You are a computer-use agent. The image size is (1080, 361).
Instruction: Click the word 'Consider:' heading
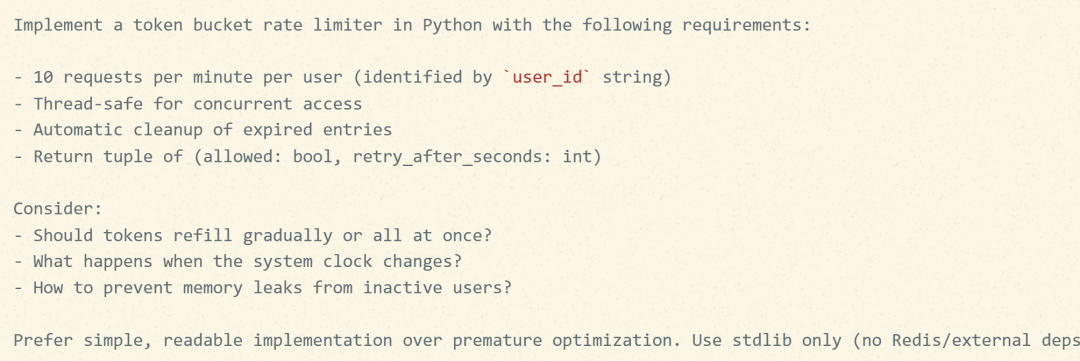coord(58,209)
